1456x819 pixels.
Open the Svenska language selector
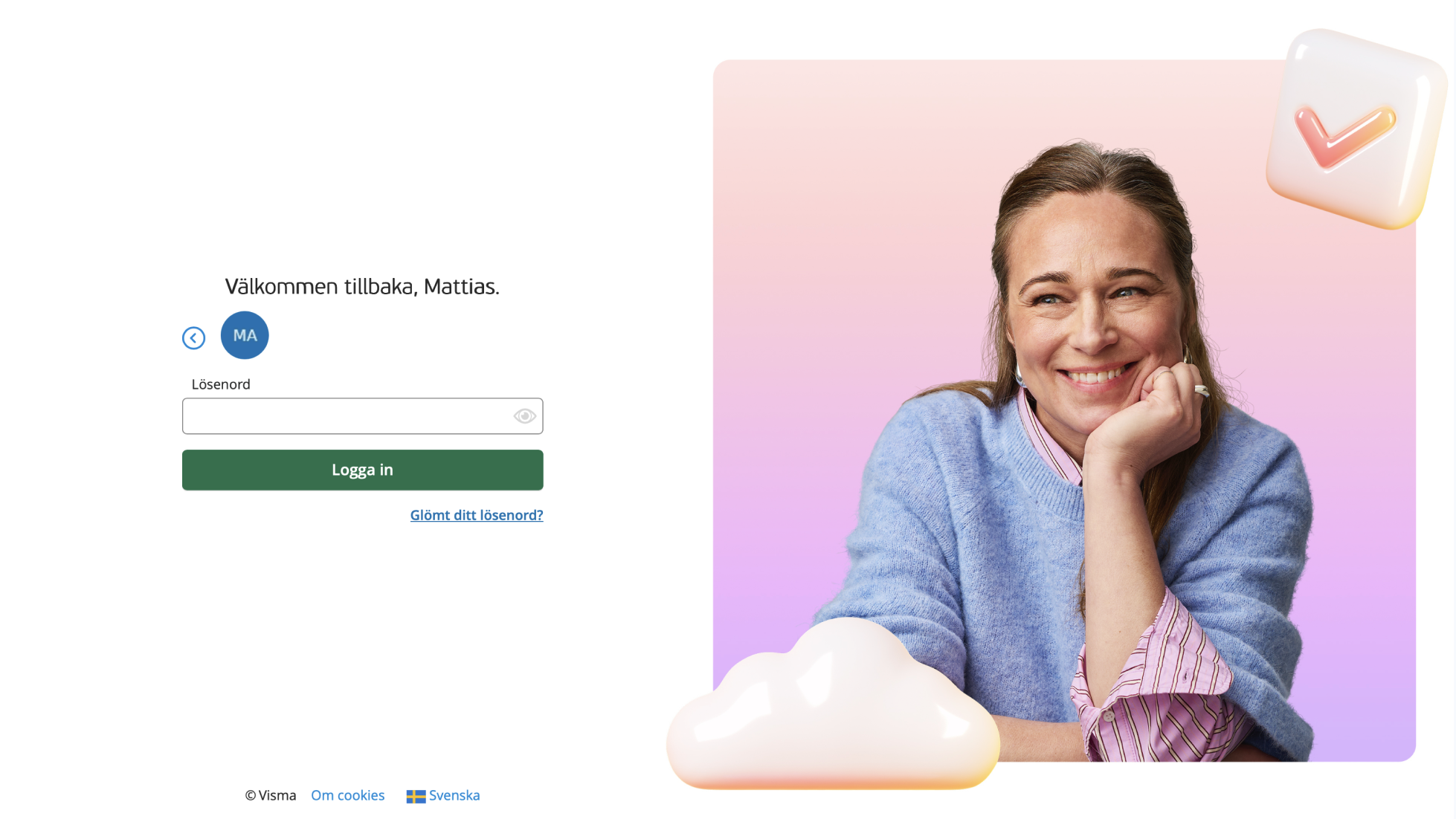click(443, 795)
